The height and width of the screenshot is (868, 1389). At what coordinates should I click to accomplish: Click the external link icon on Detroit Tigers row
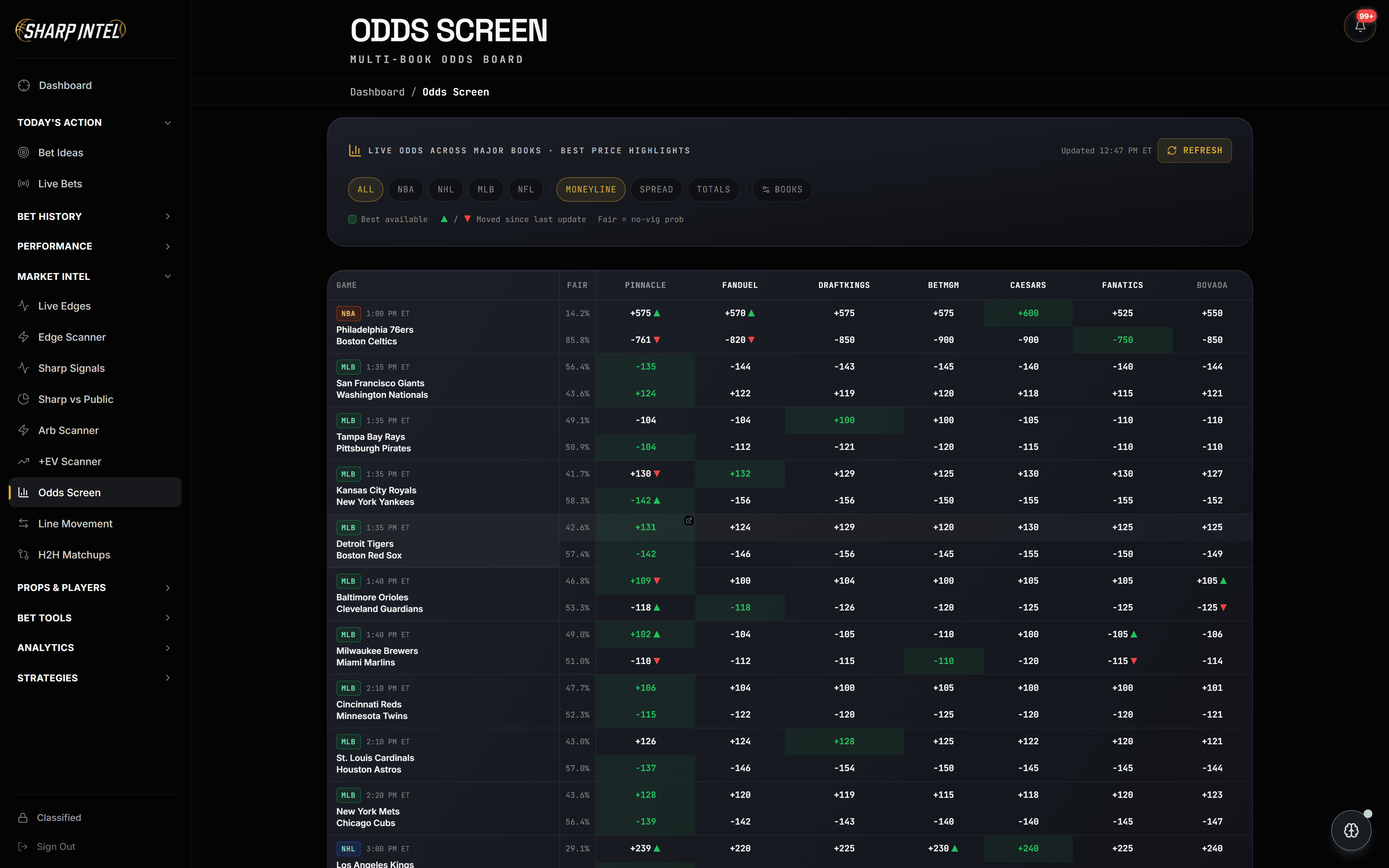pos(689,521)
